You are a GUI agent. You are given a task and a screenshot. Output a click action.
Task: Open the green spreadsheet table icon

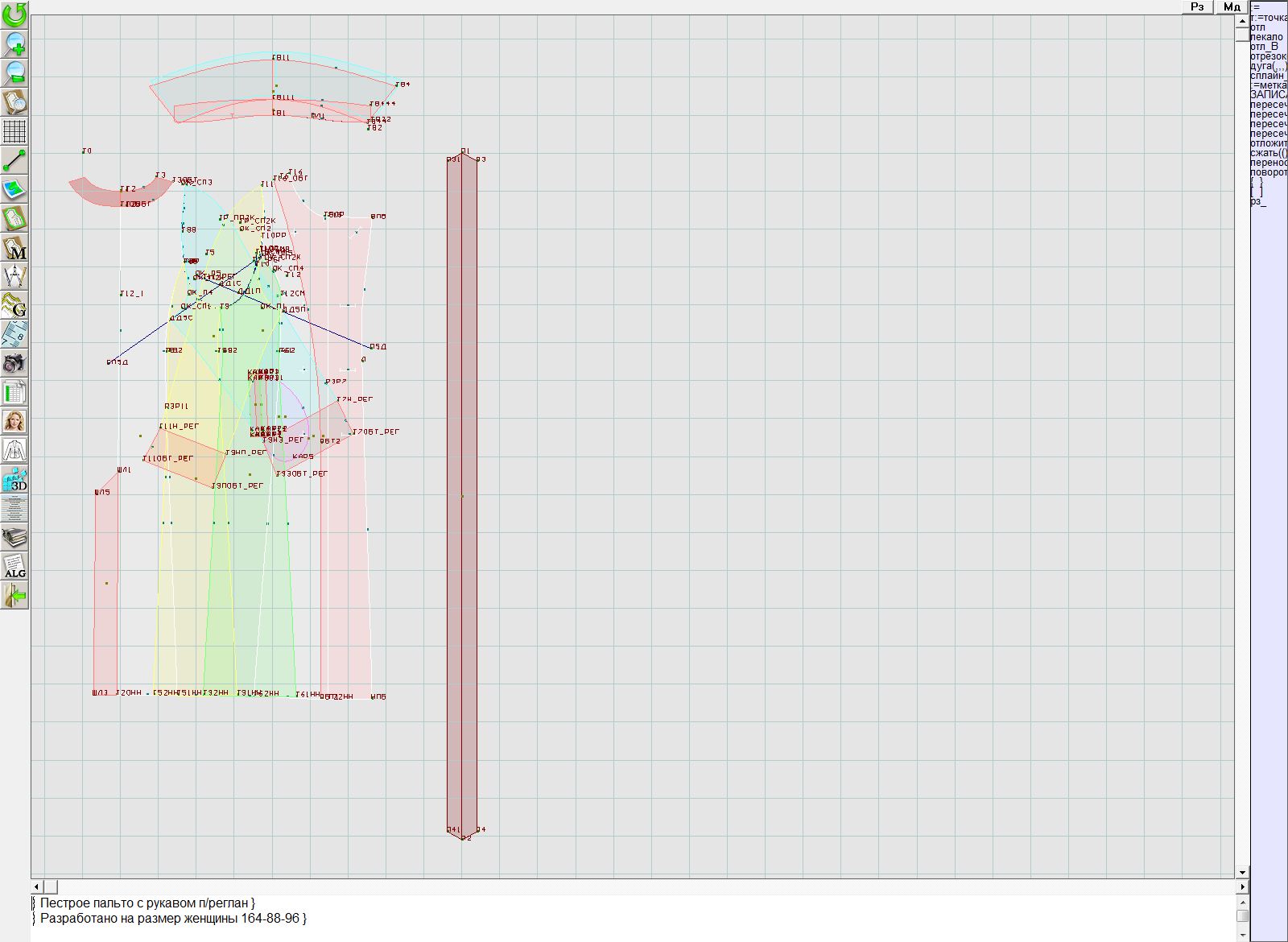pyautogui.click(x=14, y=393)
